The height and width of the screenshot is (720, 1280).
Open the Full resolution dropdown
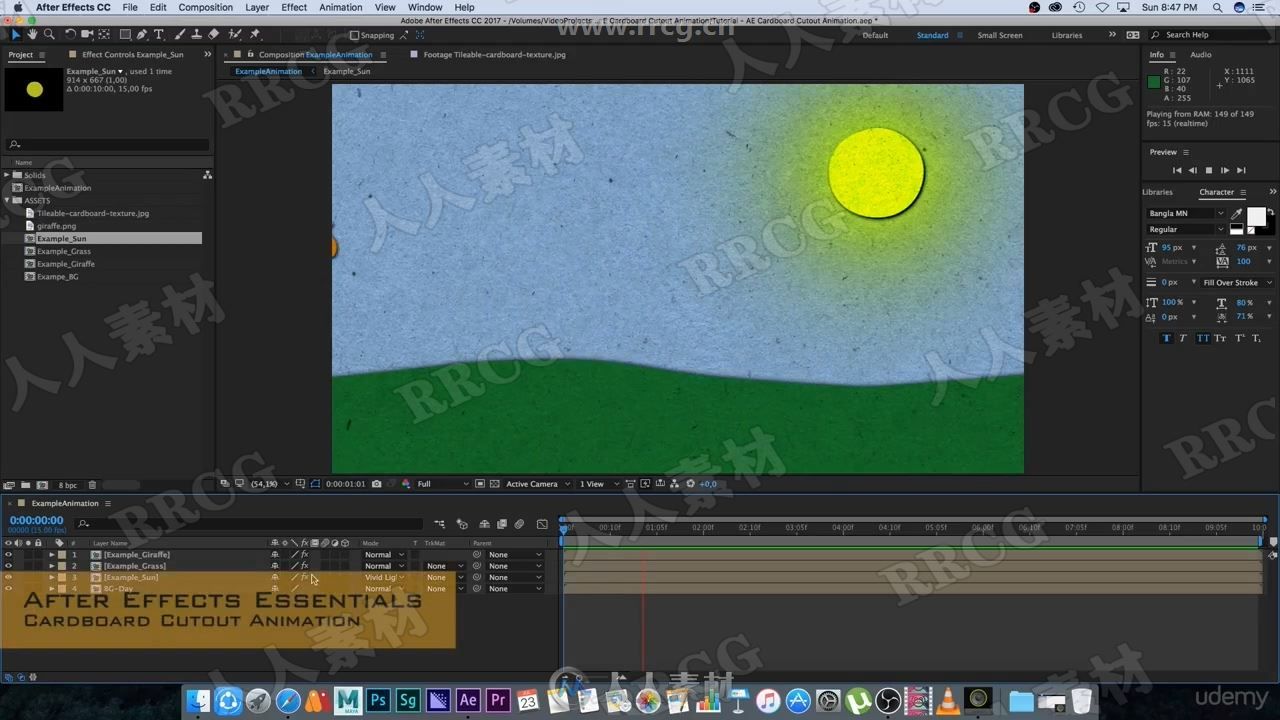pos(442,484)
